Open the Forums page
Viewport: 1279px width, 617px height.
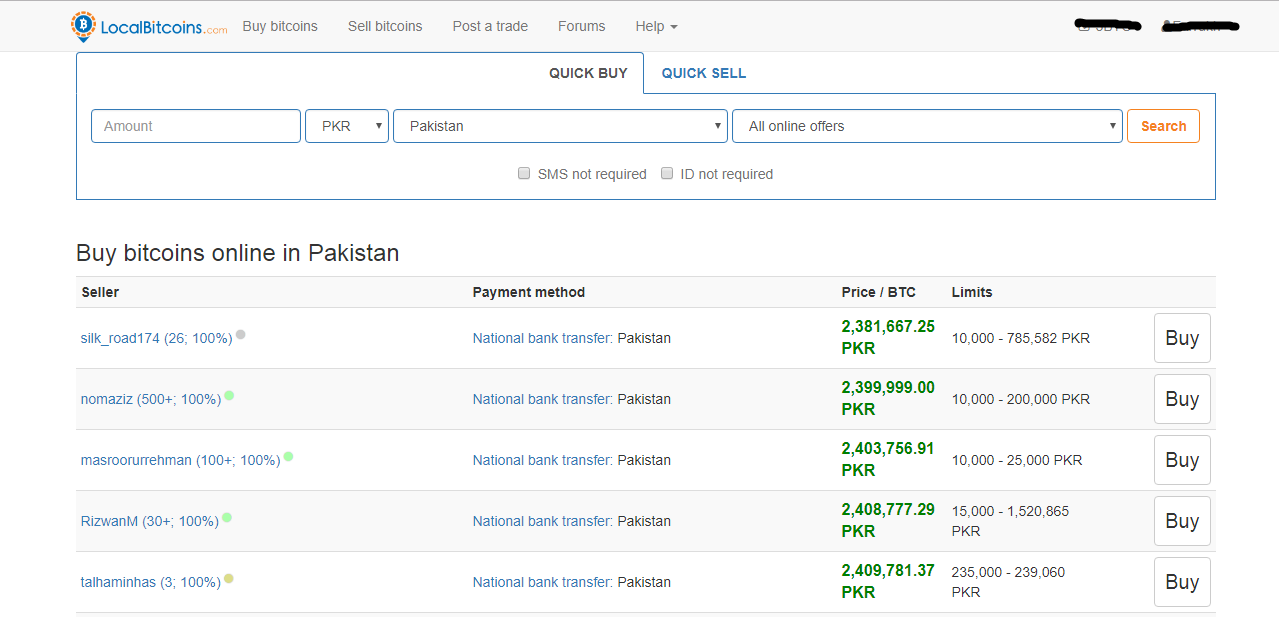pyautogui.click(x=582, y=26)
